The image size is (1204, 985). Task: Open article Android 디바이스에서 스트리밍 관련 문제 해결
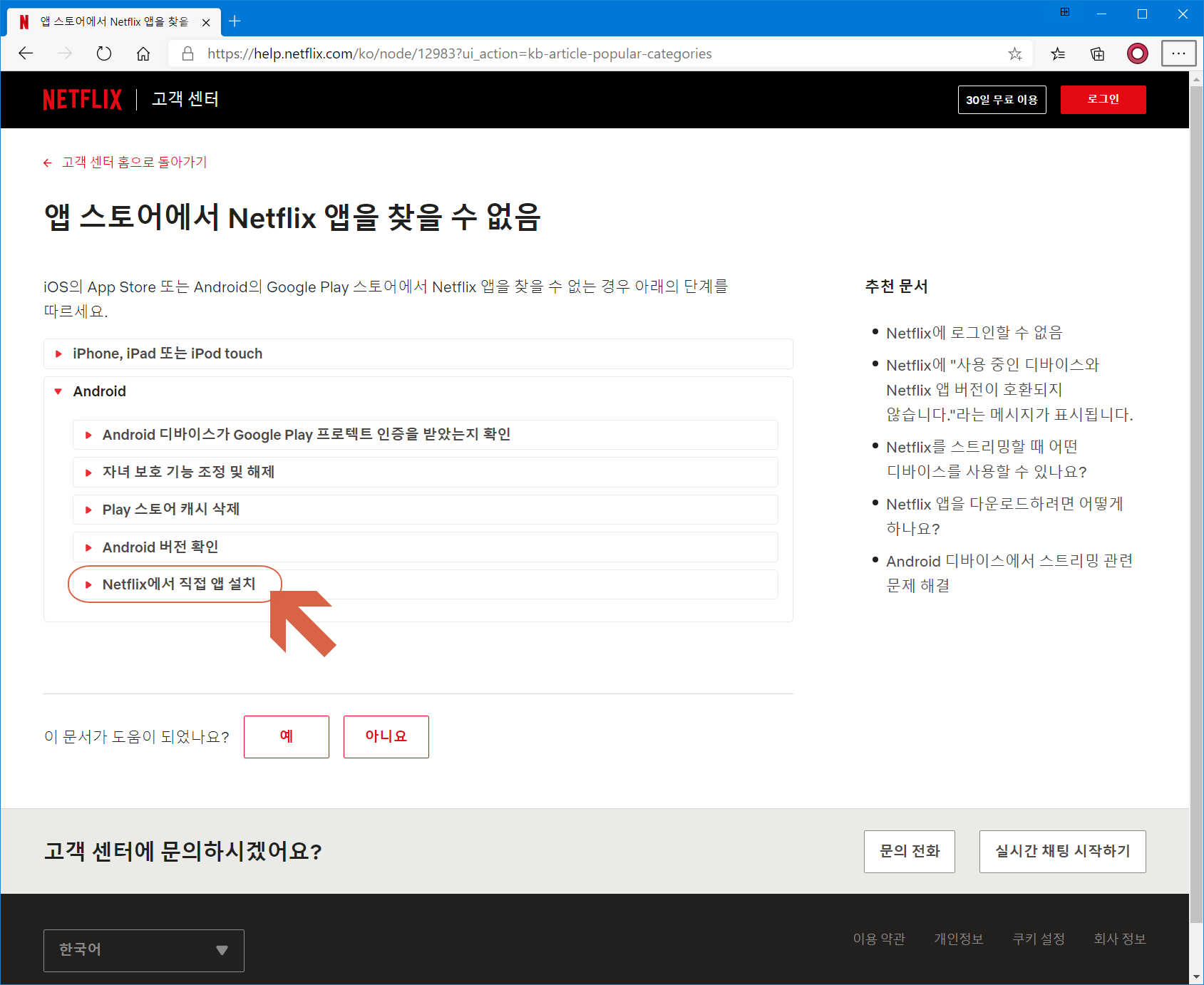click(1009, 573)
